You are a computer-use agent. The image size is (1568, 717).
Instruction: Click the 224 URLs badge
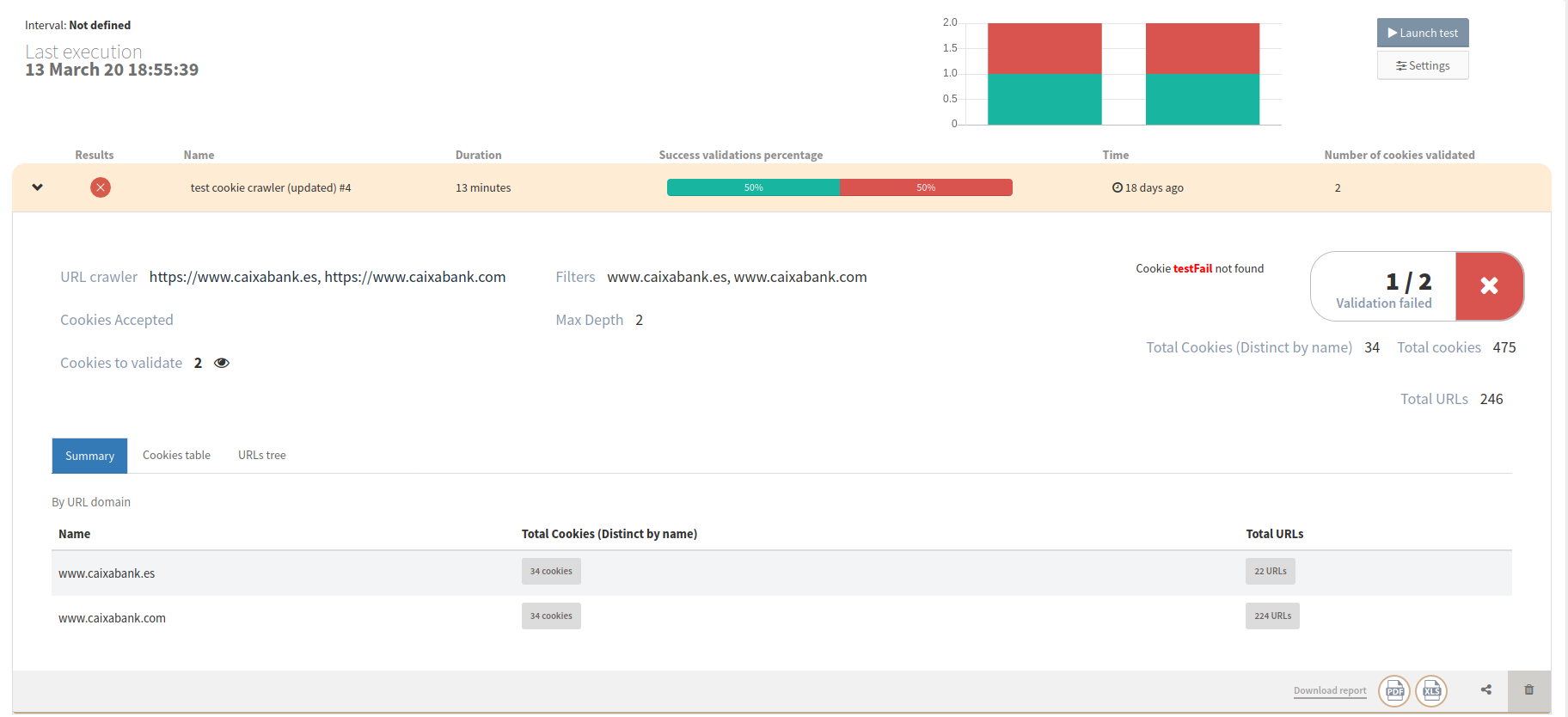pos(1272,616)
